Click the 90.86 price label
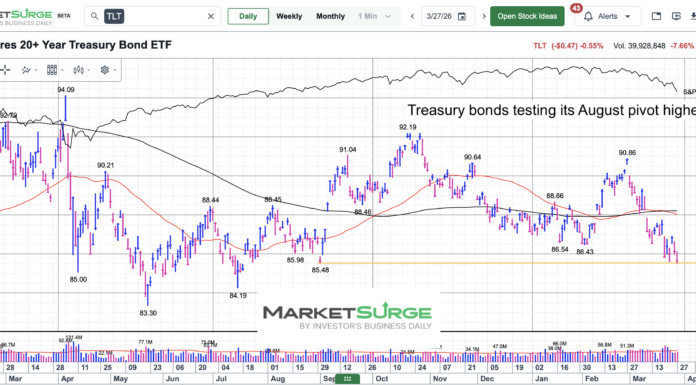The height and width of the screenshot is (385, 696). point(627,152)
